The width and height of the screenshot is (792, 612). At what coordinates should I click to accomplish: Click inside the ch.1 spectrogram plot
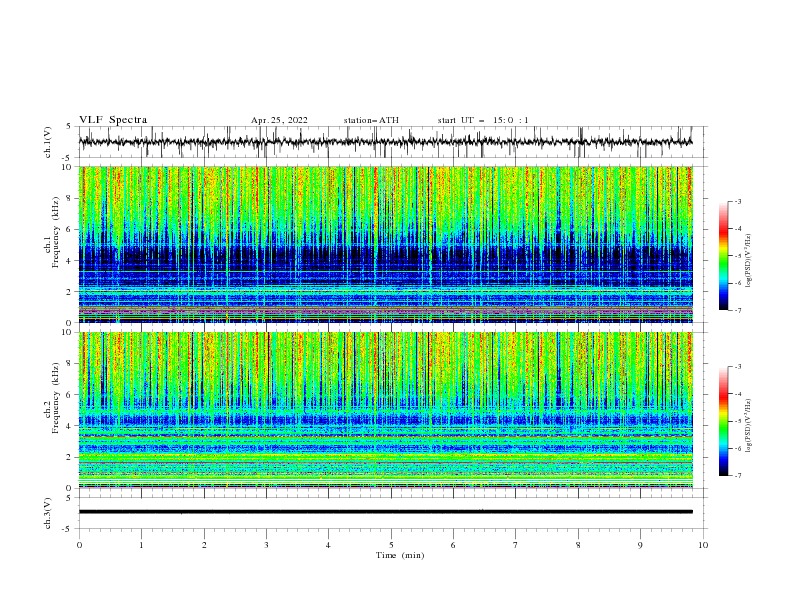pos(385,244)
